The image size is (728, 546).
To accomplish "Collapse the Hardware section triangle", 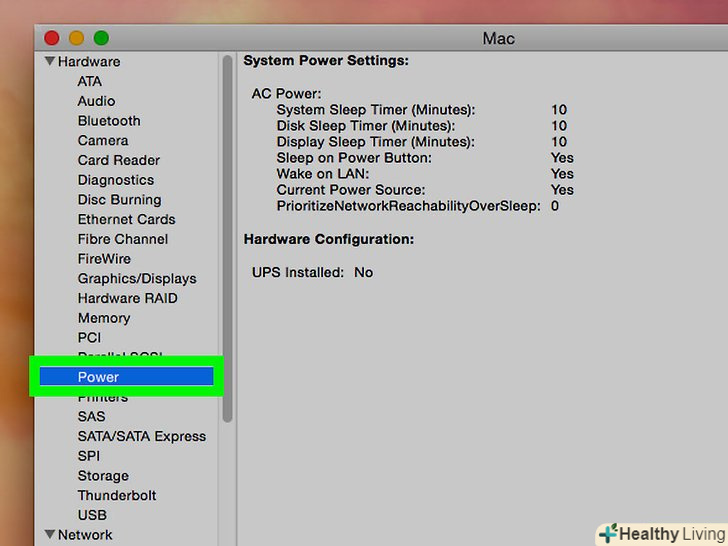I will tap(50, 61).
